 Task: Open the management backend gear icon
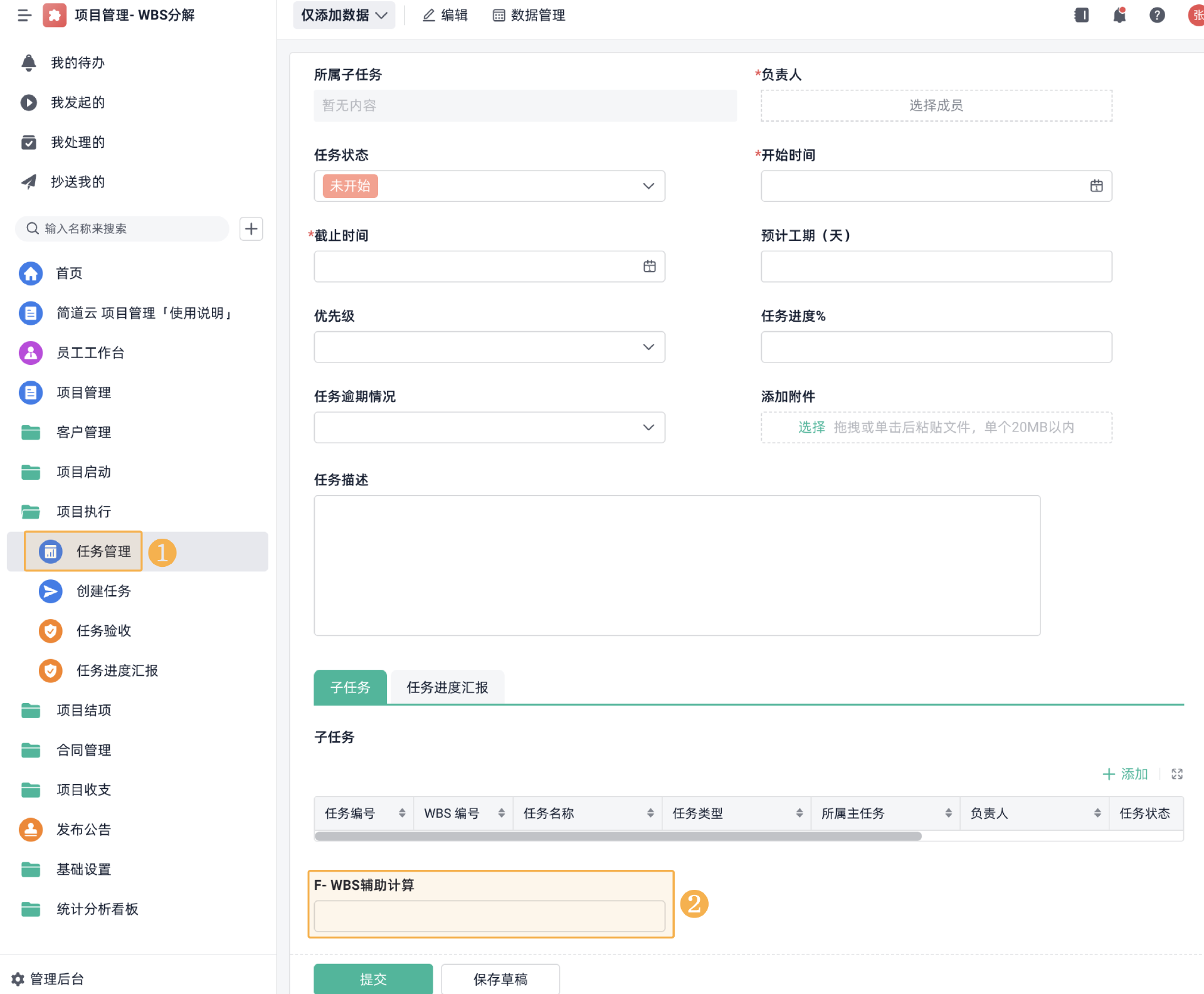tap(18, 978)
